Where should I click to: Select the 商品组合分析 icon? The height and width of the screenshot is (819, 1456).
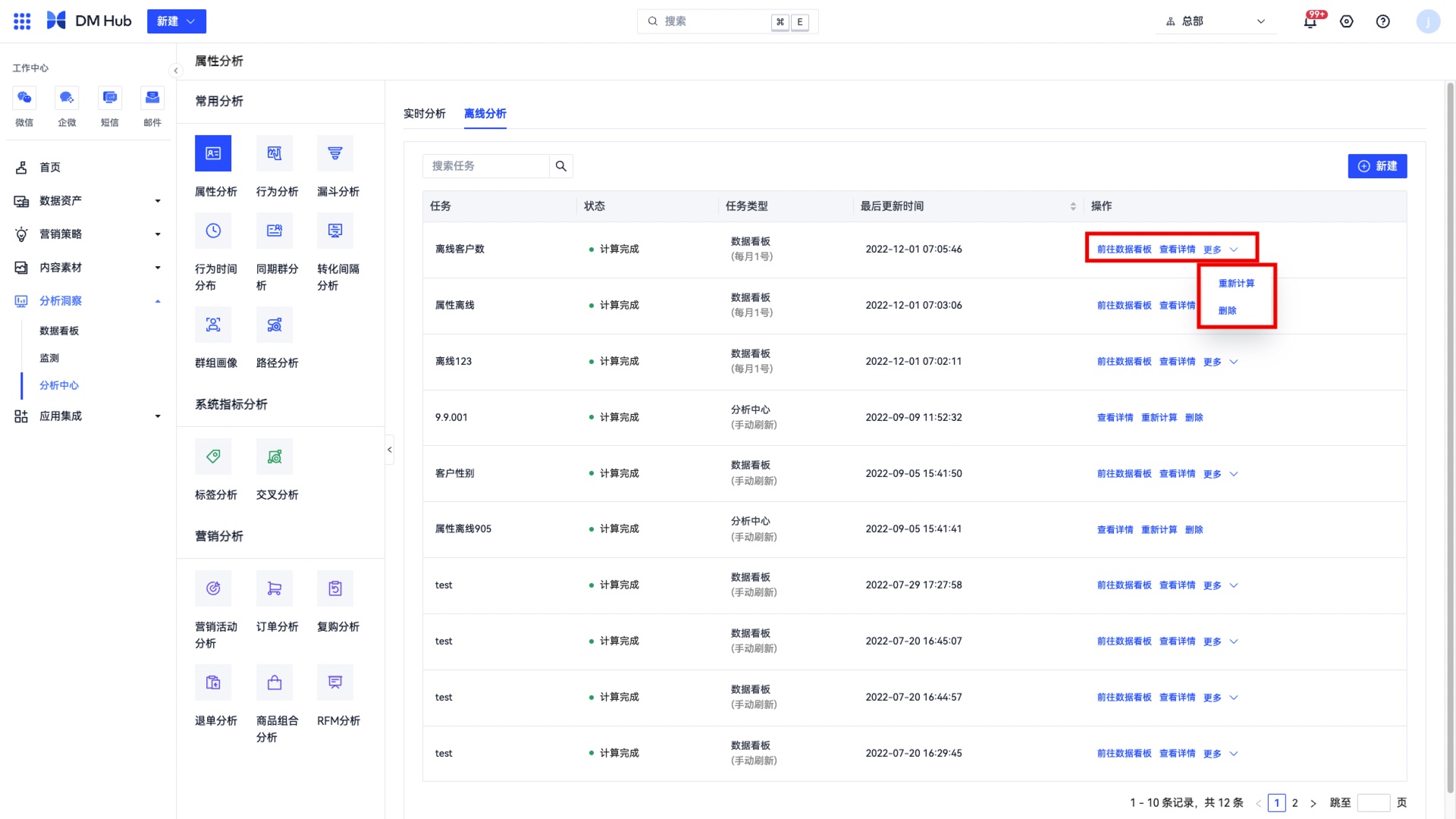tap(275, 682)
